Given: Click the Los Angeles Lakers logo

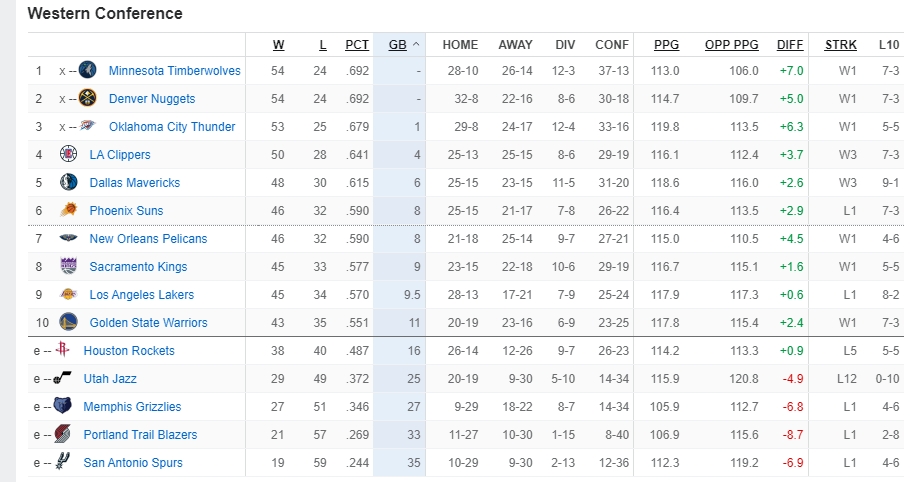Looking at the screenshot, I should tap(68, 295).
